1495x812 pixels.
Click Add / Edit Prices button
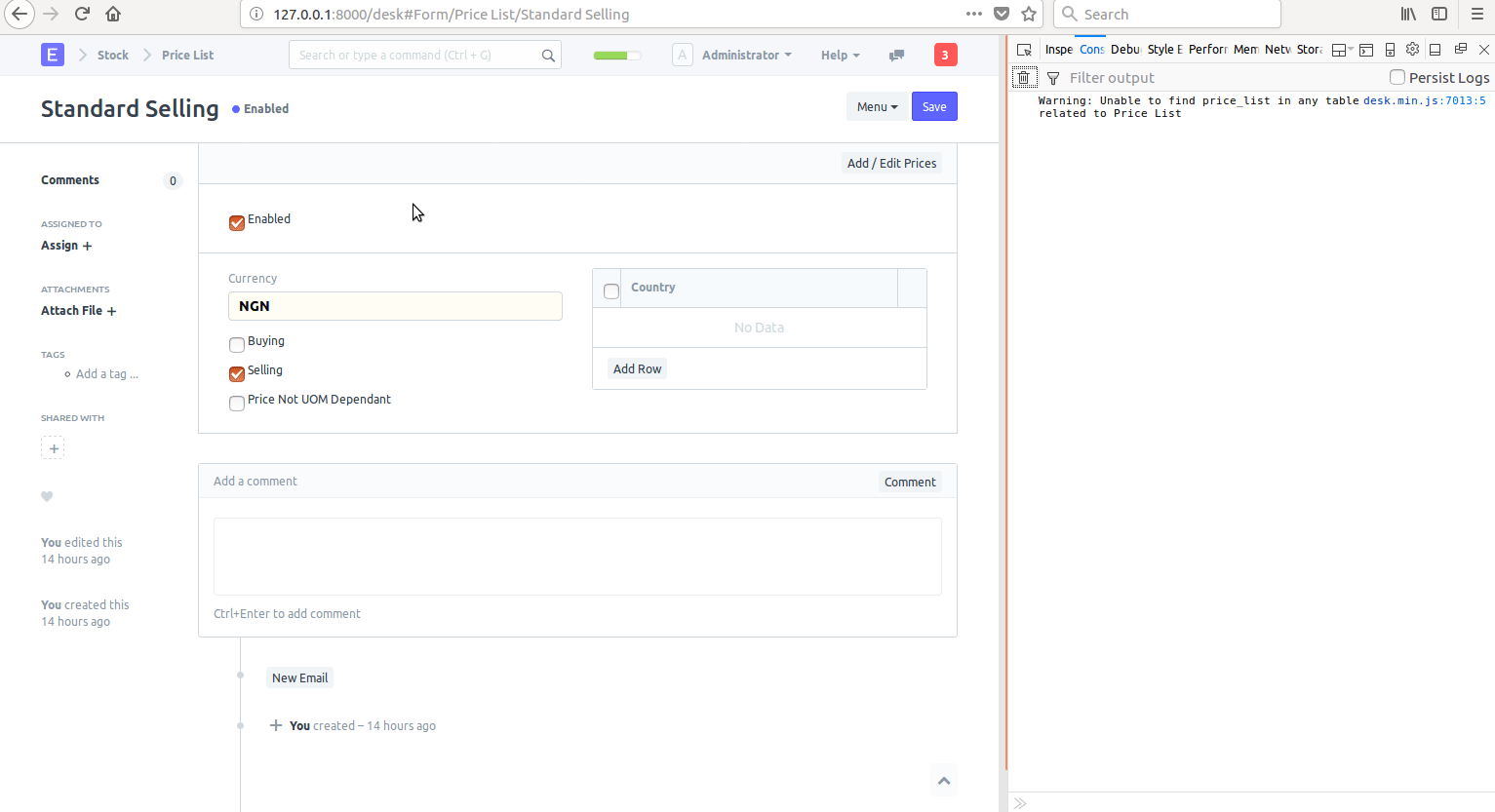pyautogui.click(x=891, y=164)
